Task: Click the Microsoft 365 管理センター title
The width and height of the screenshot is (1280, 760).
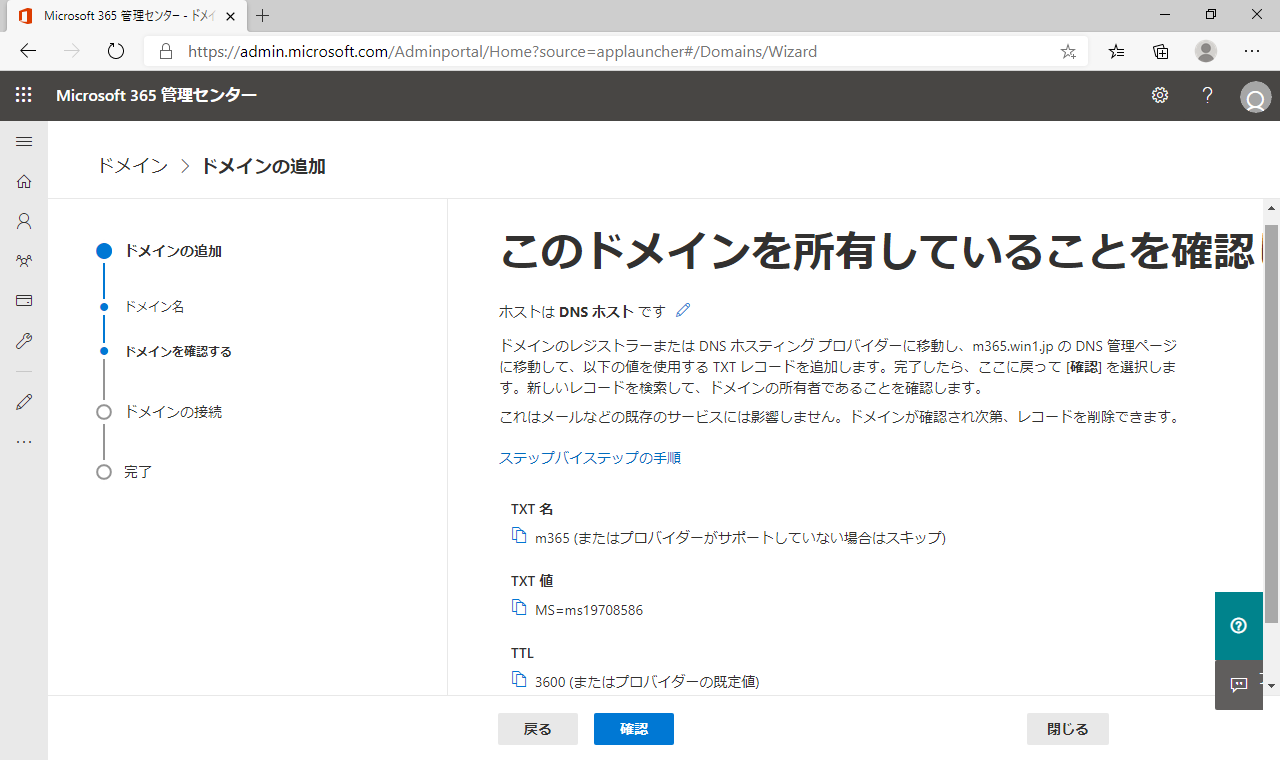Action: (x=156, y=95)
